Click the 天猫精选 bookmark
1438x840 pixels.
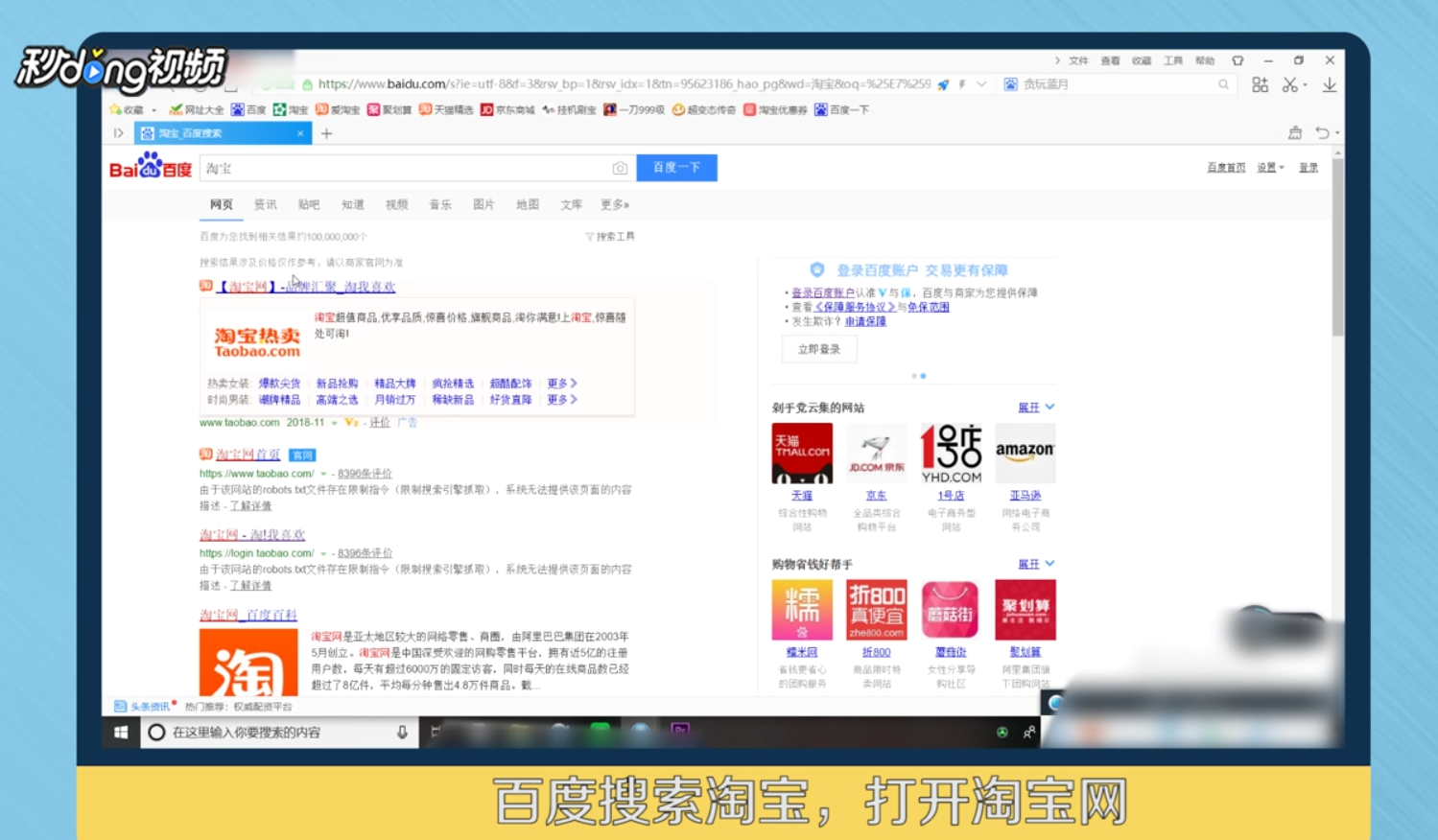[447, 110]
